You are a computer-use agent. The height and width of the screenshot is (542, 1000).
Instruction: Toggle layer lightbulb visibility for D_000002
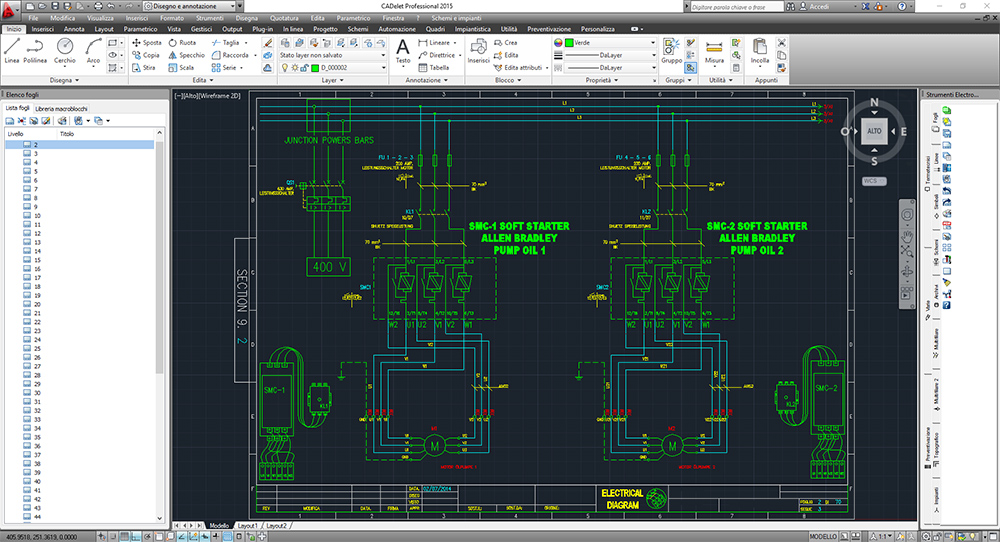pyautogui.click(x=284, y=68)
